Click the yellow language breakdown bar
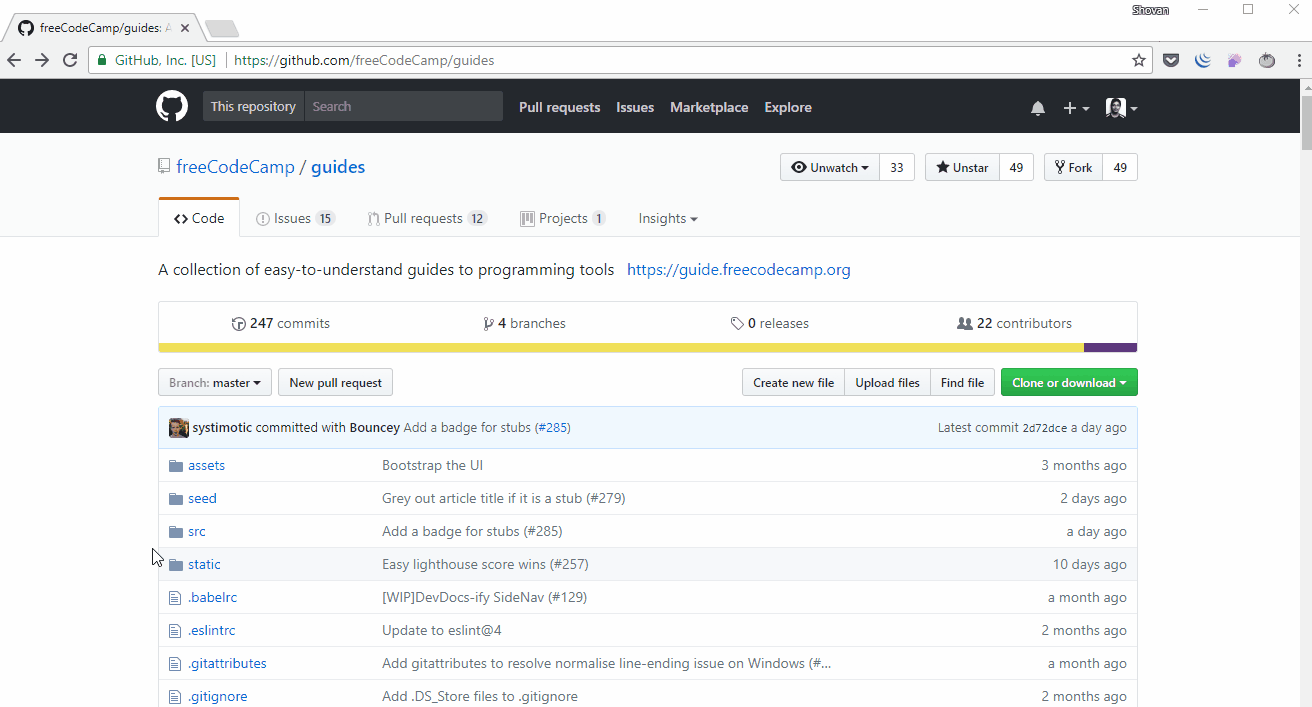 (x=621, y=348)
